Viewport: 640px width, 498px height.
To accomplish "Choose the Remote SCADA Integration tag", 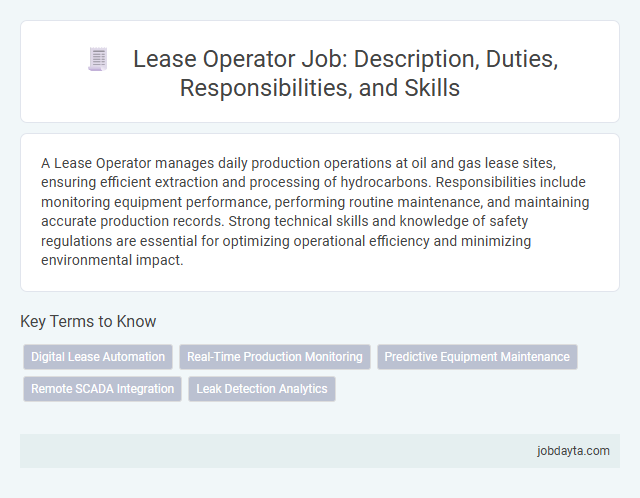I will click(x=102, y=389).
